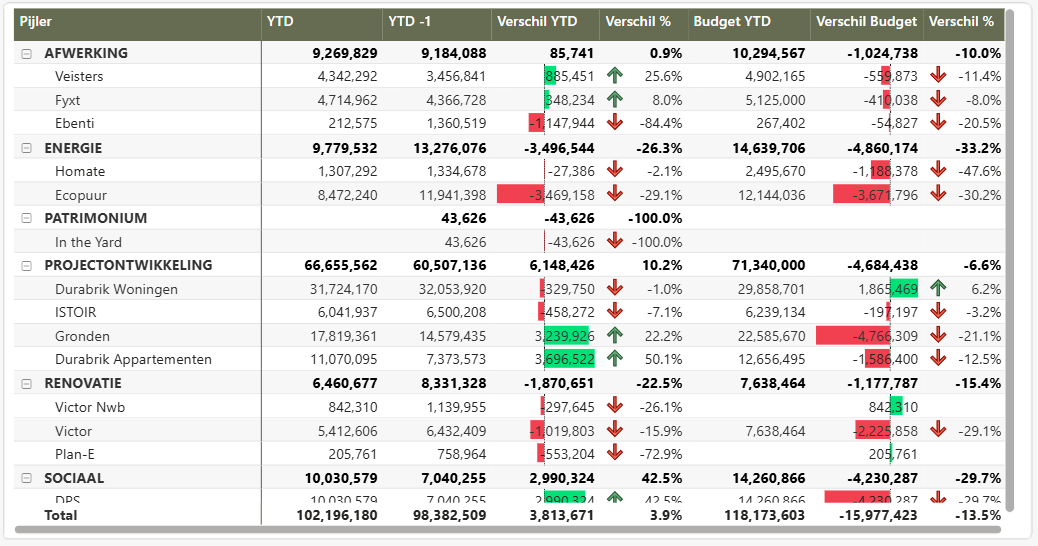
Task: Click the red down arrow in Plan-E row
Action: [x=614, y=453]
